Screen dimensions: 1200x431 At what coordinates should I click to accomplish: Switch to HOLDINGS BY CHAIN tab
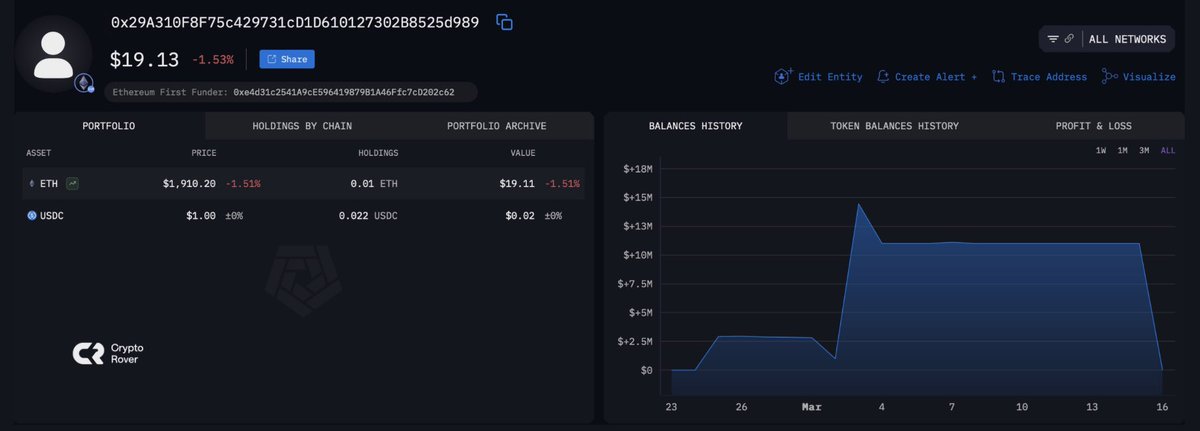point(302,126)
